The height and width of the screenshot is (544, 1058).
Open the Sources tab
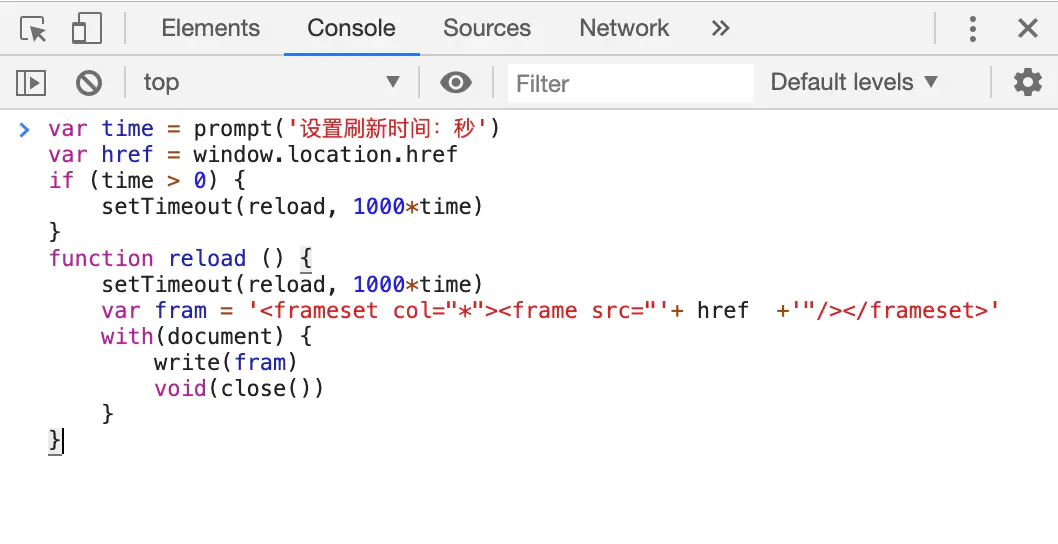coord(487,29)
